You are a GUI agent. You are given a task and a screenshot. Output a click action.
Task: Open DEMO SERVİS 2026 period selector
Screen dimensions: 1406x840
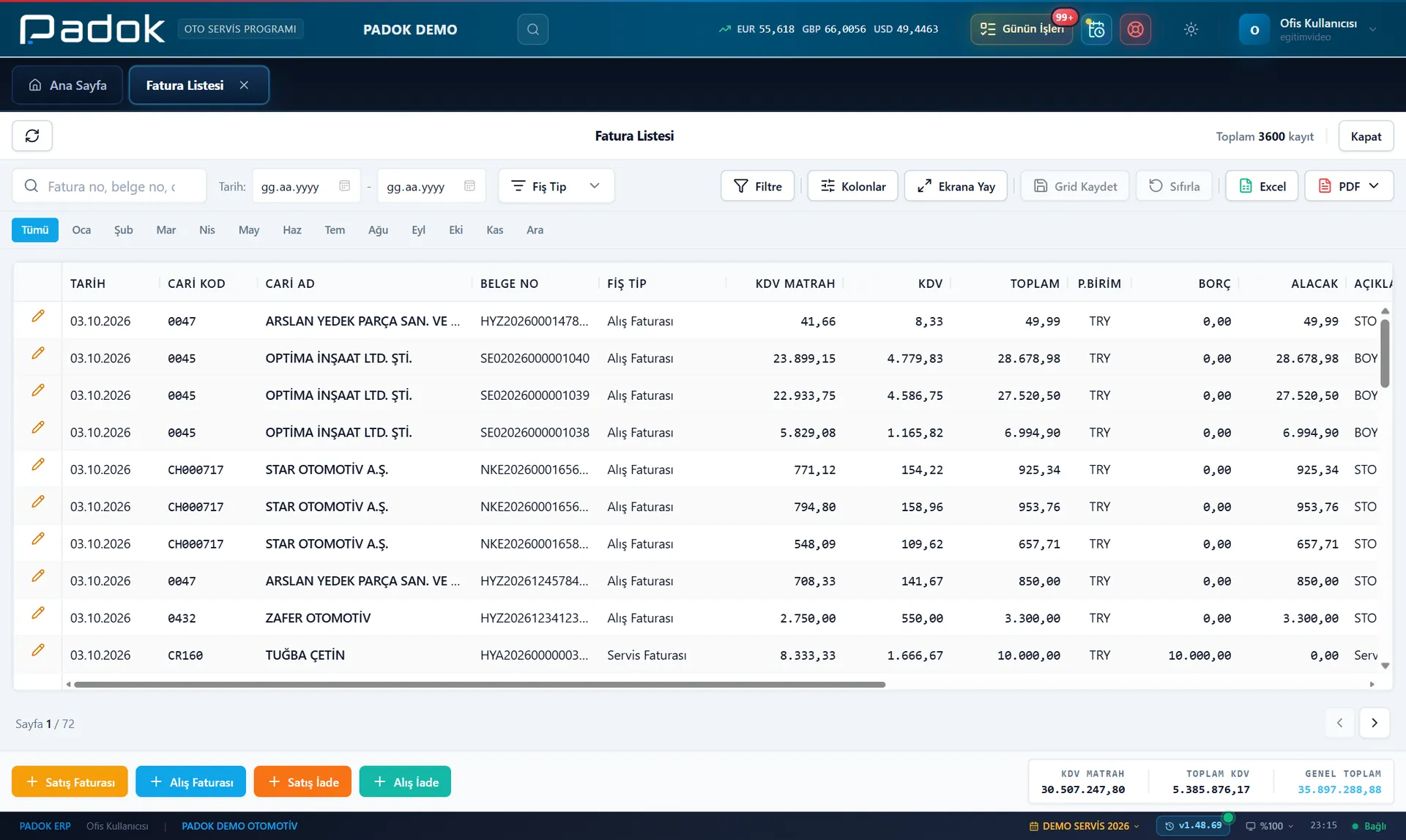pos(1085,826)
